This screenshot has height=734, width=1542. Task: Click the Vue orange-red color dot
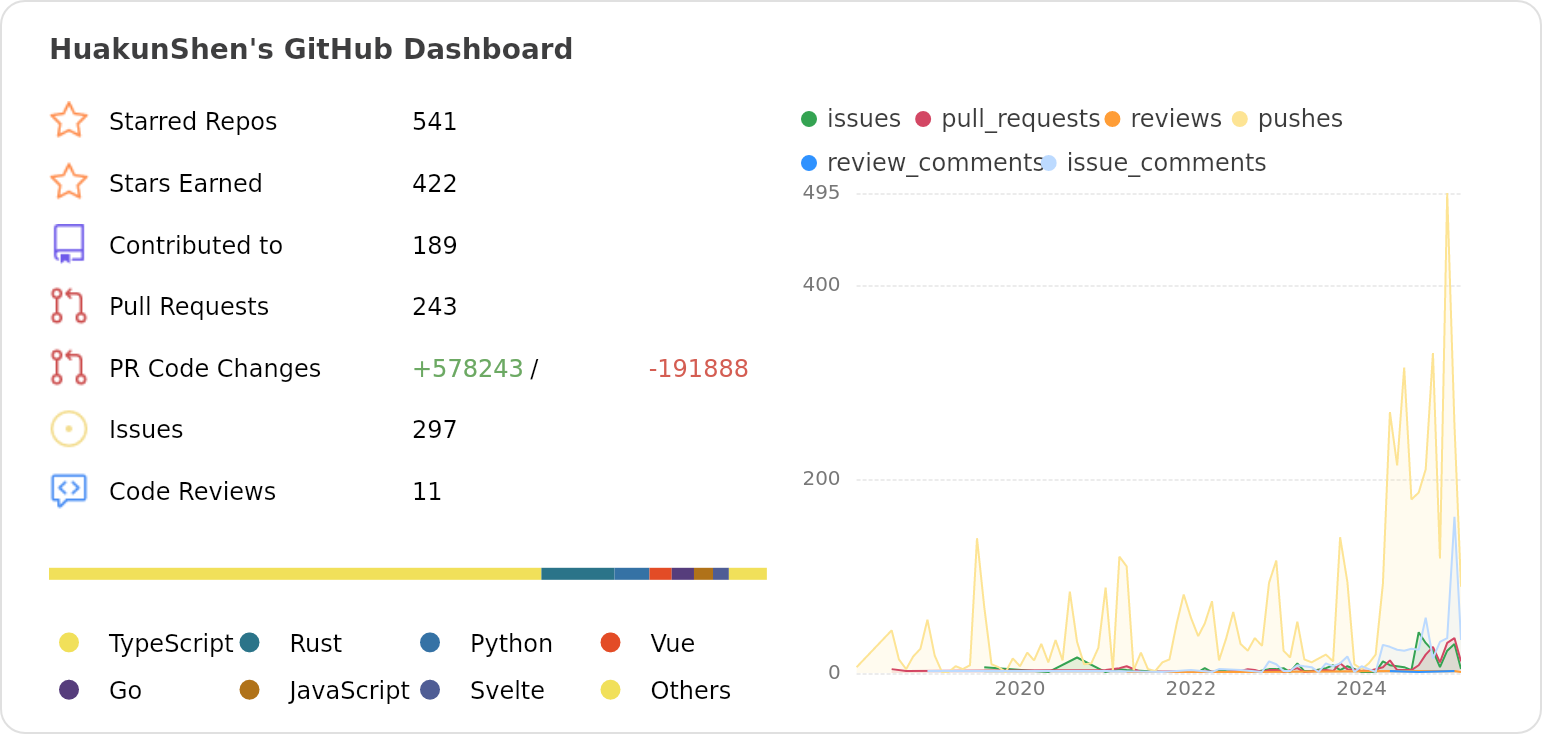[611, 643]
